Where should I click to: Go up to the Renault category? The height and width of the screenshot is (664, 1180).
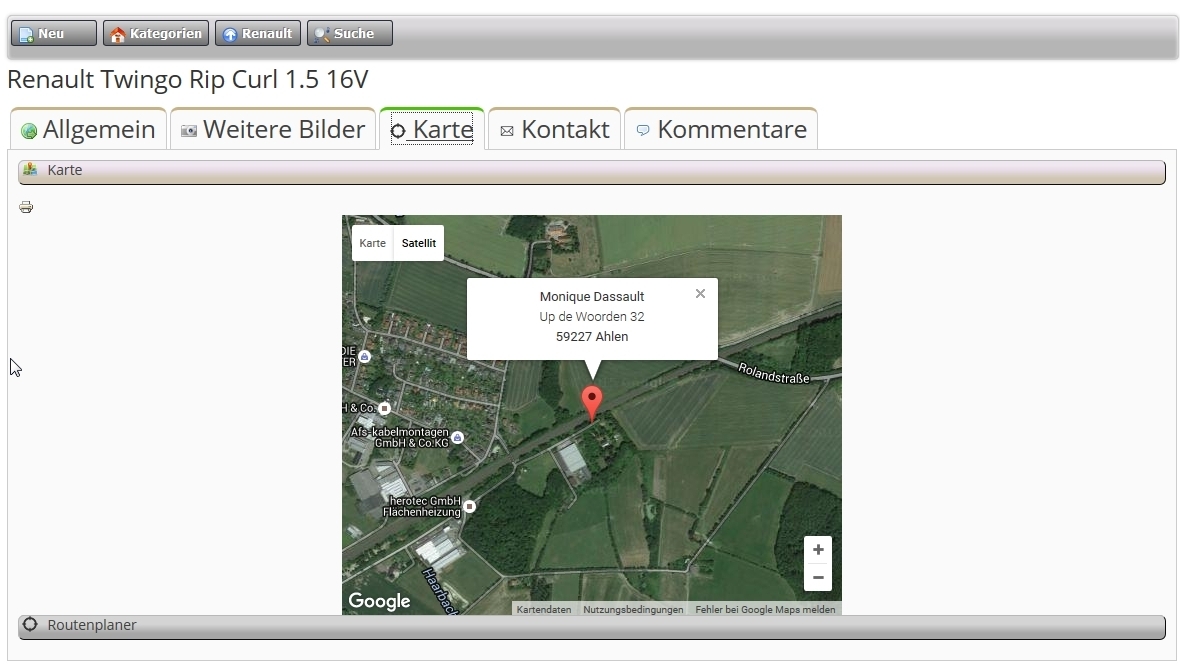tap(257, 33)
